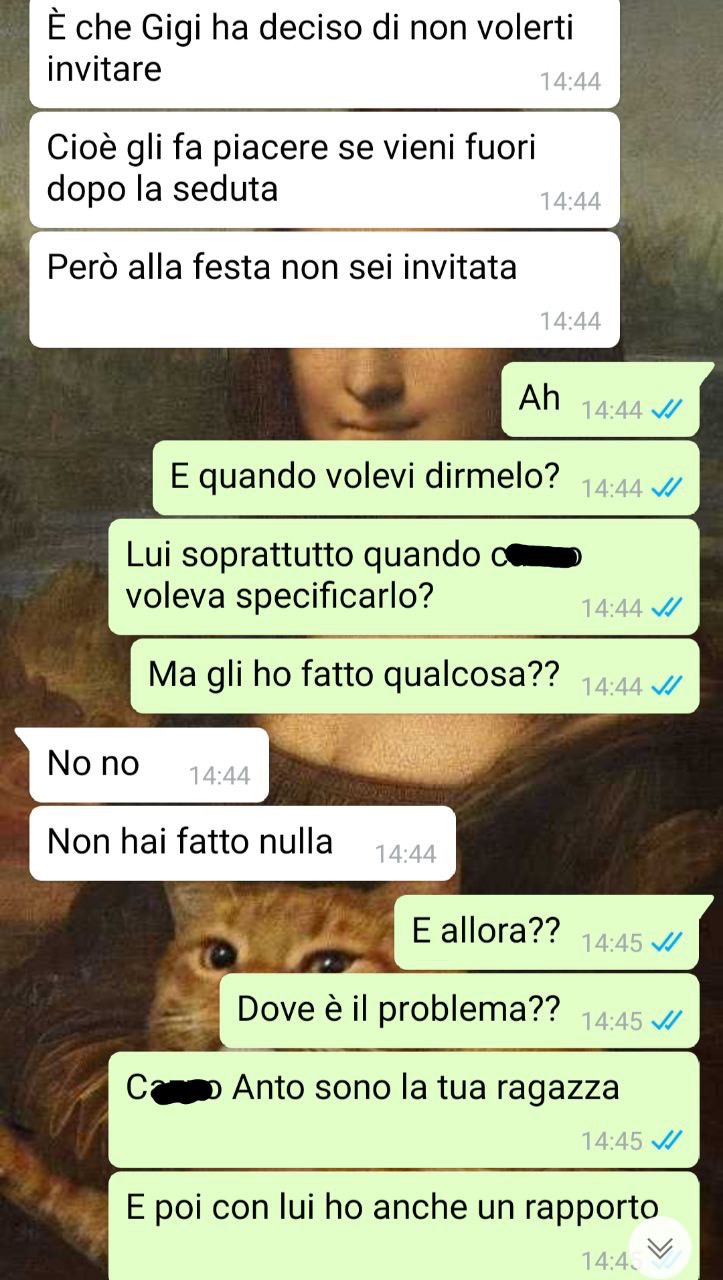Select message 'Cioè gli fa piacere se vieni'
The height and width of the screenshot is (1280, 723).
coord(325,169)
